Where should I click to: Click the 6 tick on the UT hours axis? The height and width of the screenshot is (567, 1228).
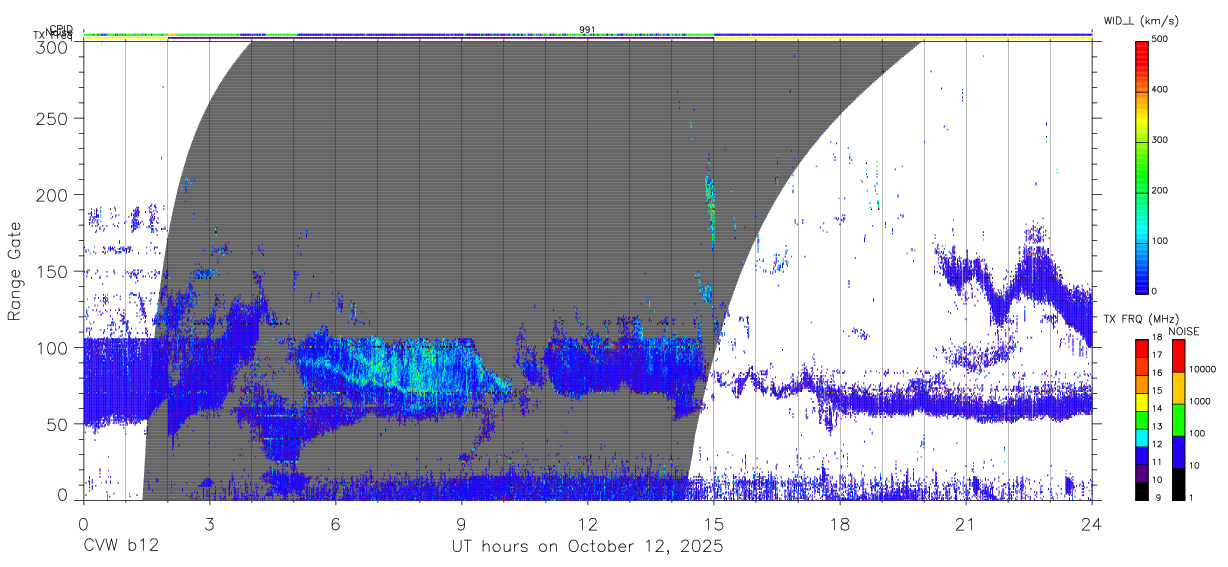[x=335, y=524]
